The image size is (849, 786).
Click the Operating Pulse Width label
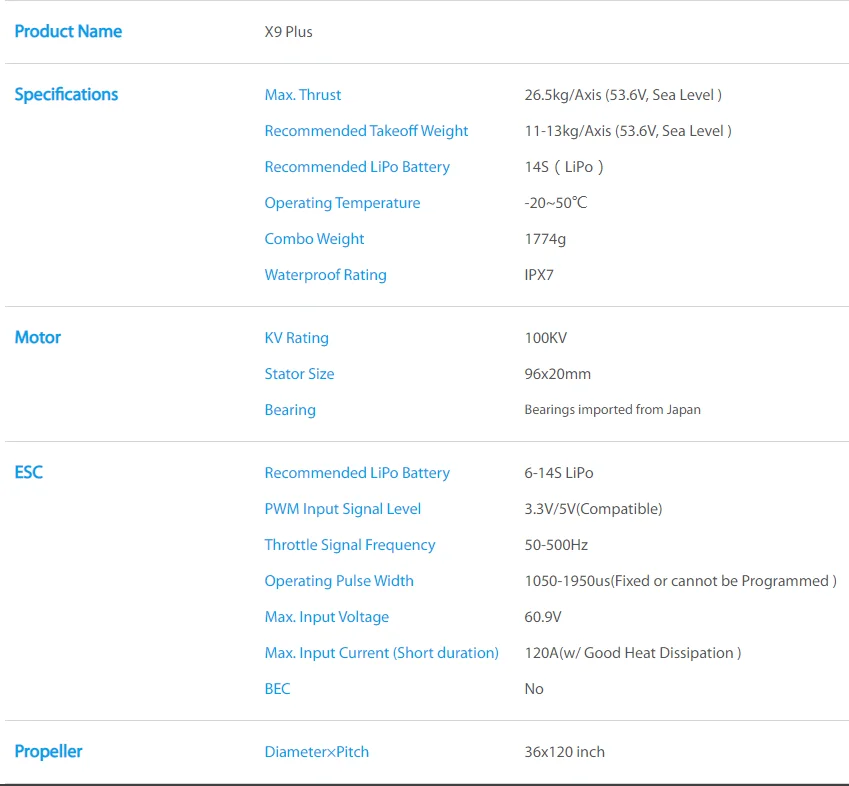[339, 581]
